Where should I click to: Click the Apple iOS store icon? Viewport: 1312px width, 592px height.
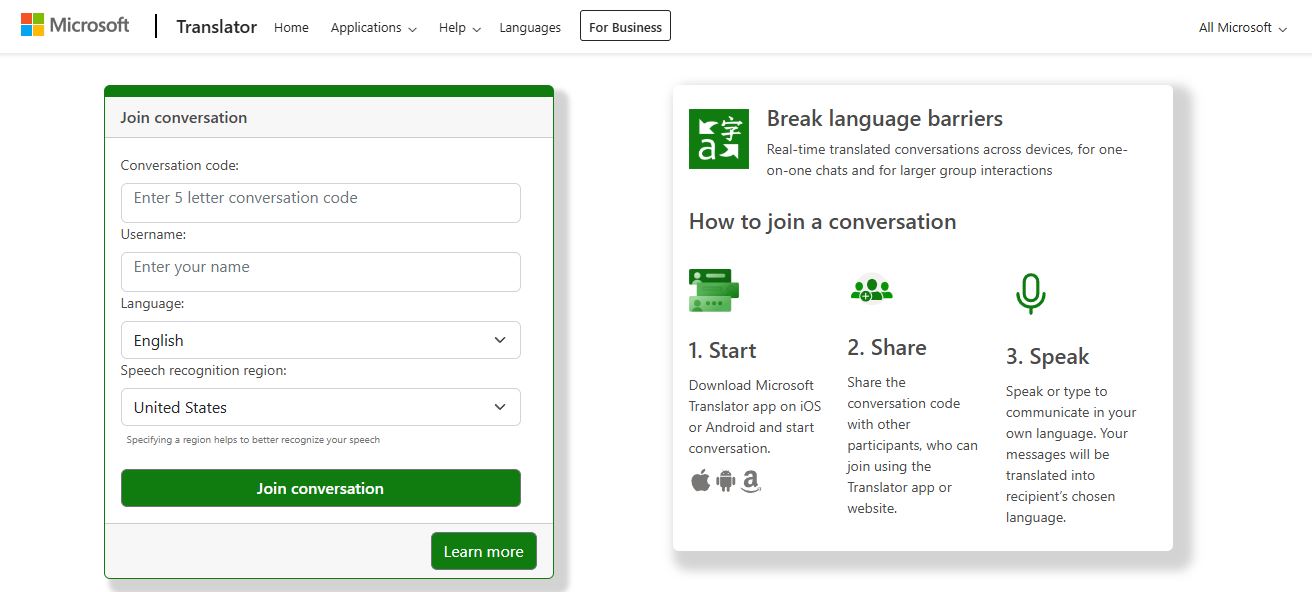coord(700,481)
